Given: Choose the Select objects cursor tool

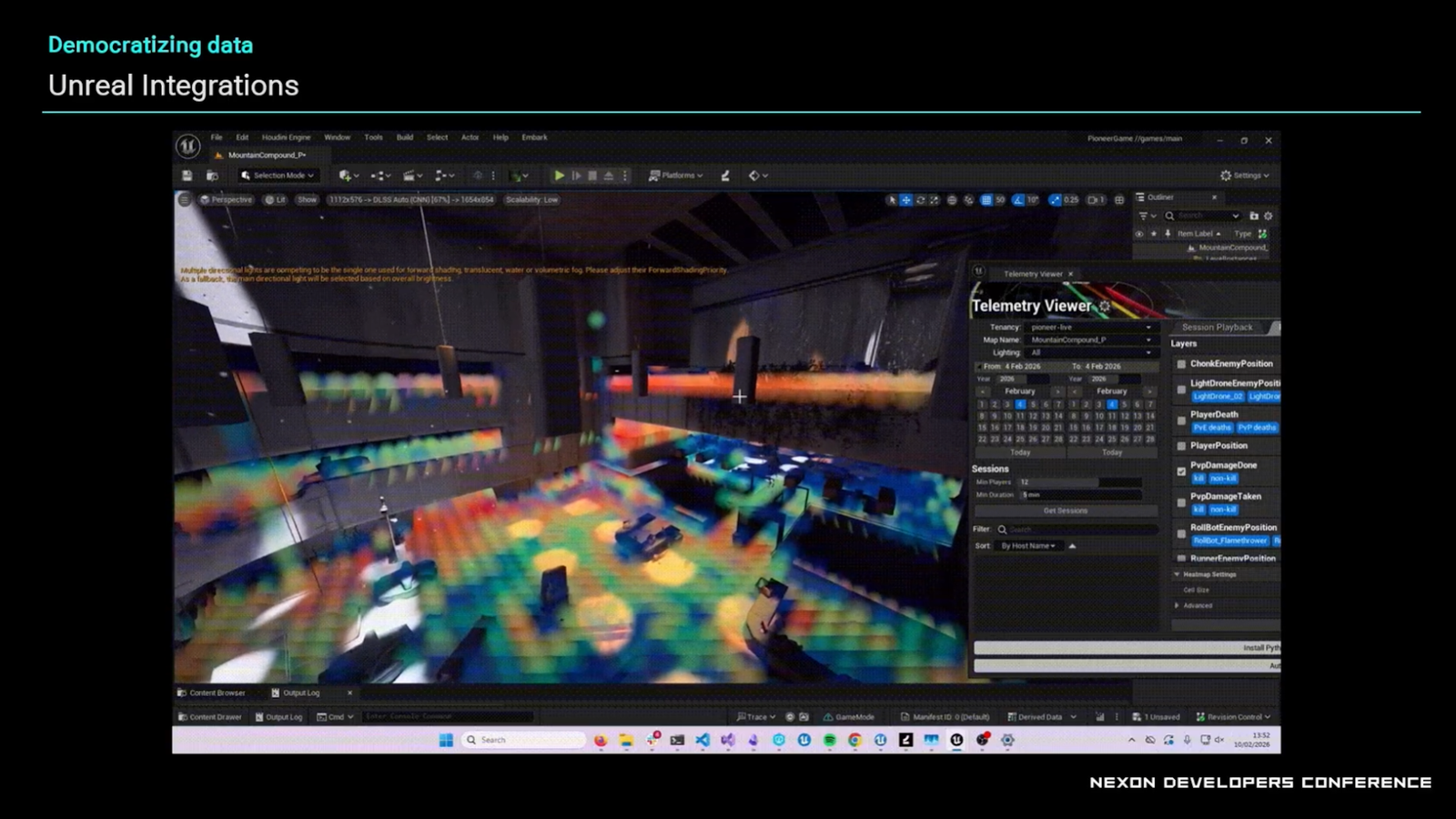Looking at the screenshot, I should (x=891, y=199).
